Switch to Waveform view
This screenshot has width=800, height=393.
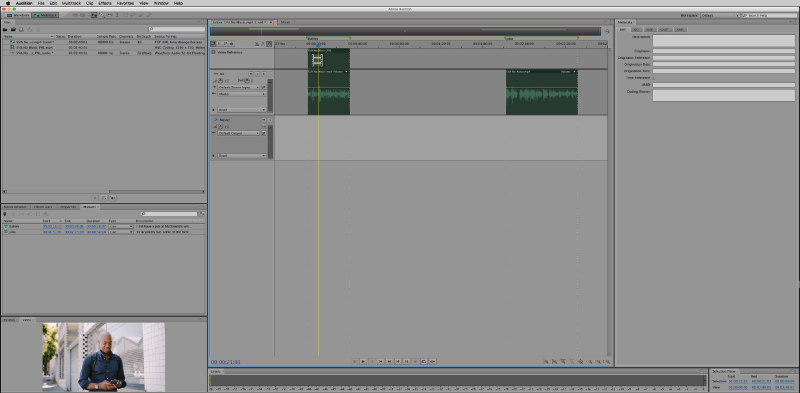[x=18, y=15]
